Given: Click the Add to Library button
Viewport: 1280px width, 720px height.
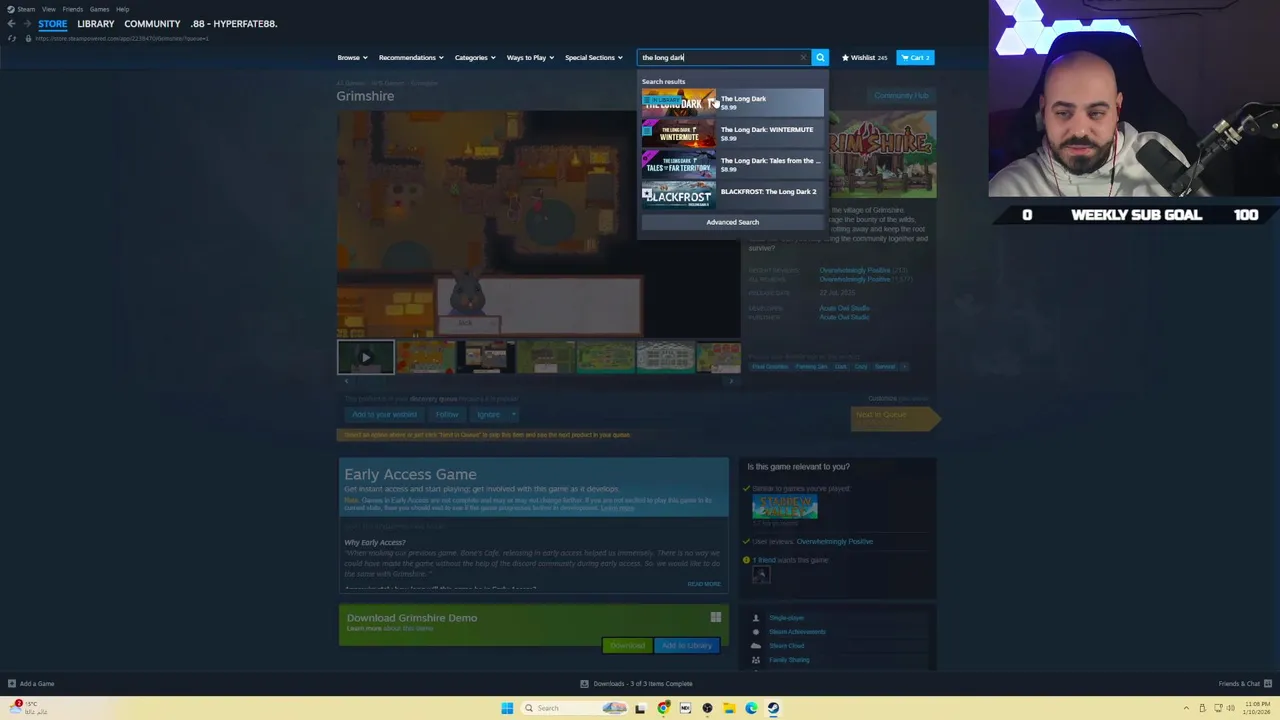Looking at the screenshot, I should [x=686, y=646].
